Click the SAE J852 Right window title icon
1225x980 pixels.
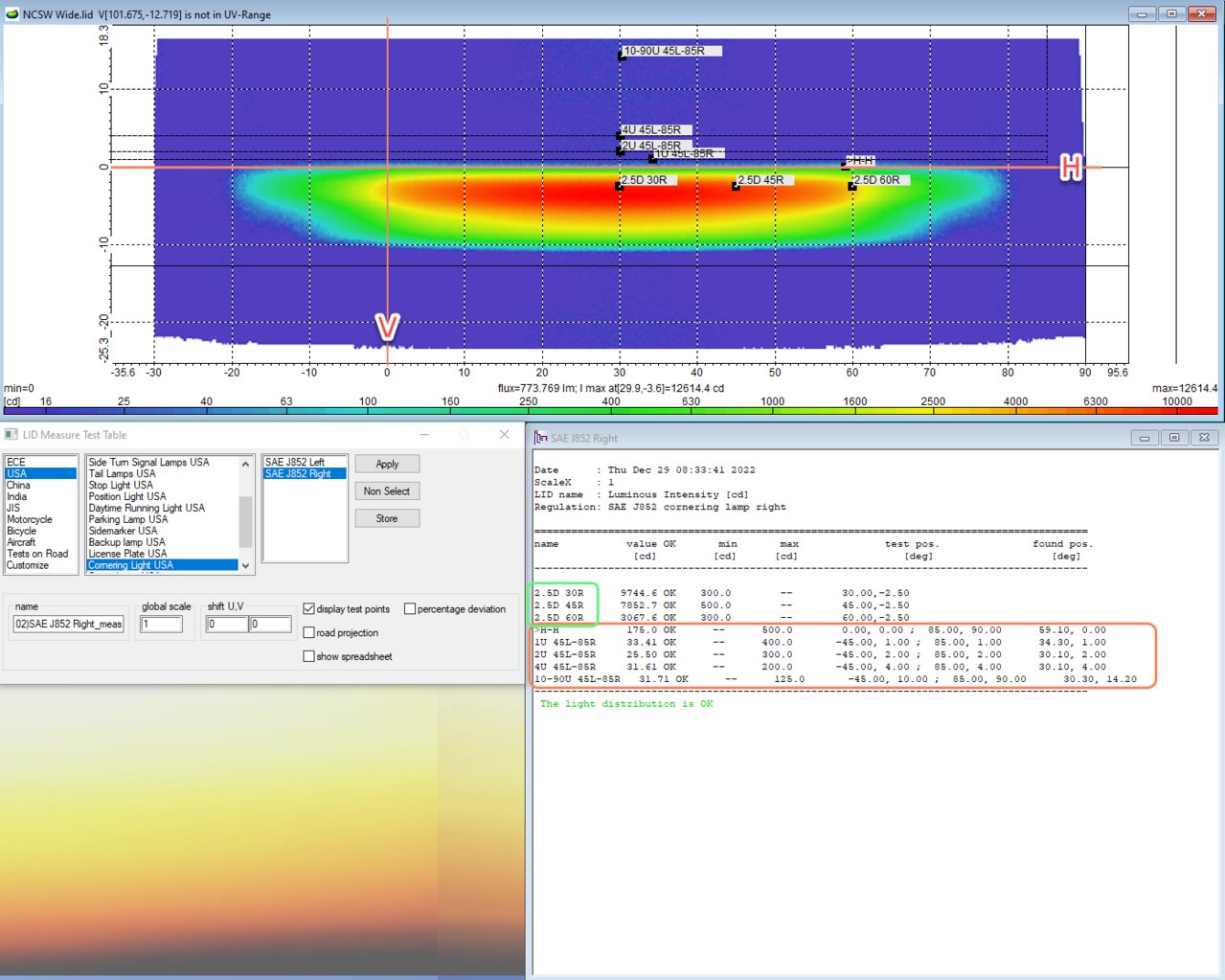541,438
